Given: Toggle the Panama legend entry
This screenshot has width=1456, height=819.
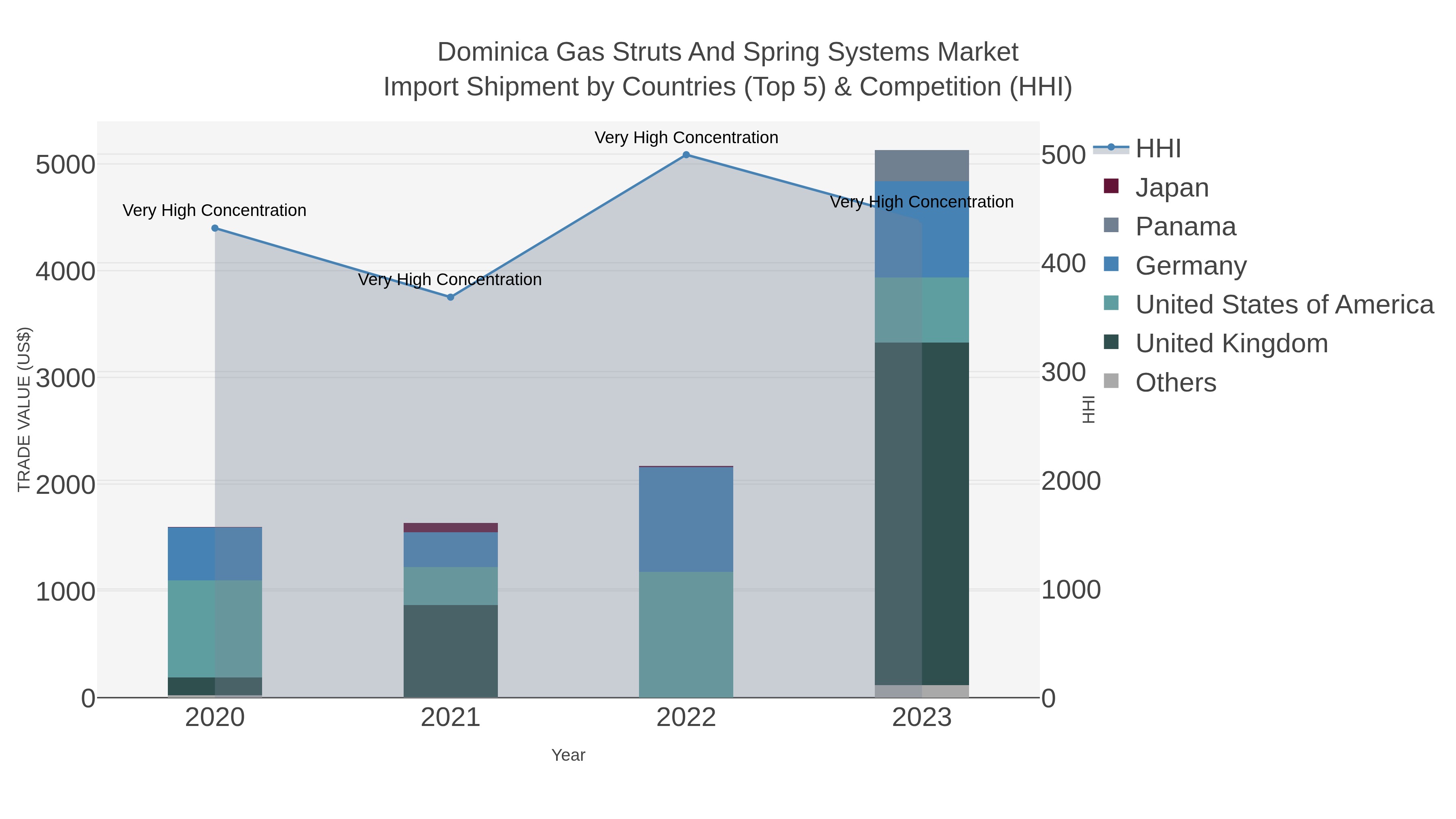Looking at the screenshot, I should [x=1169, y=226].
